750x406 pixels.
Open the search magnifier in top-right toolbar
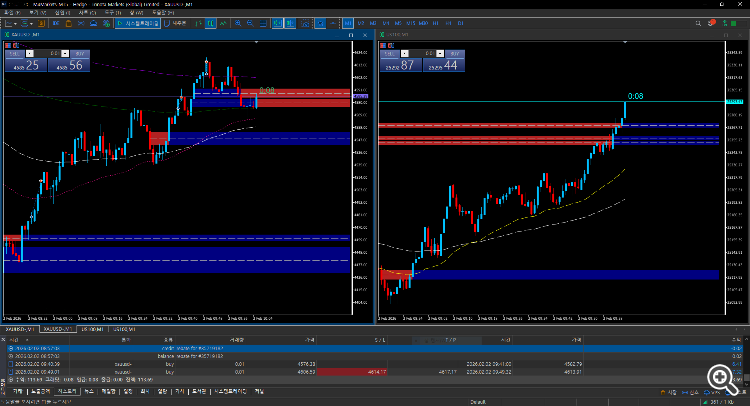click(698, 23)
